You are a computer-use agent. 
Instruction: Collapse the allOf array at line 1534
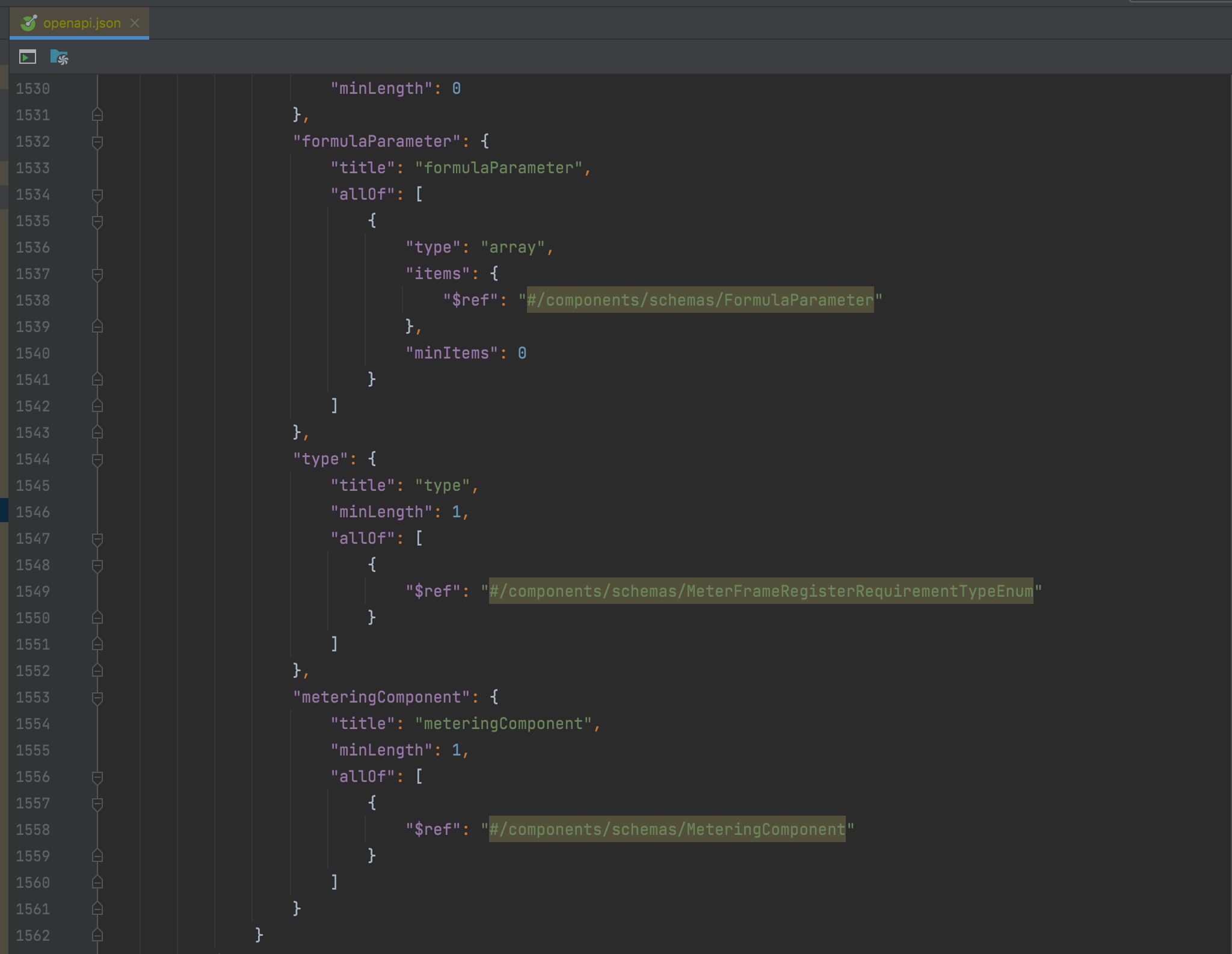(x=97, y=194)
